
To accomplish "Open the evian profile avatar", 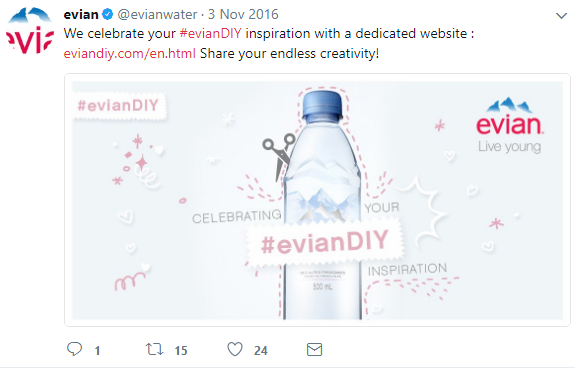I will tap(29, 31).
